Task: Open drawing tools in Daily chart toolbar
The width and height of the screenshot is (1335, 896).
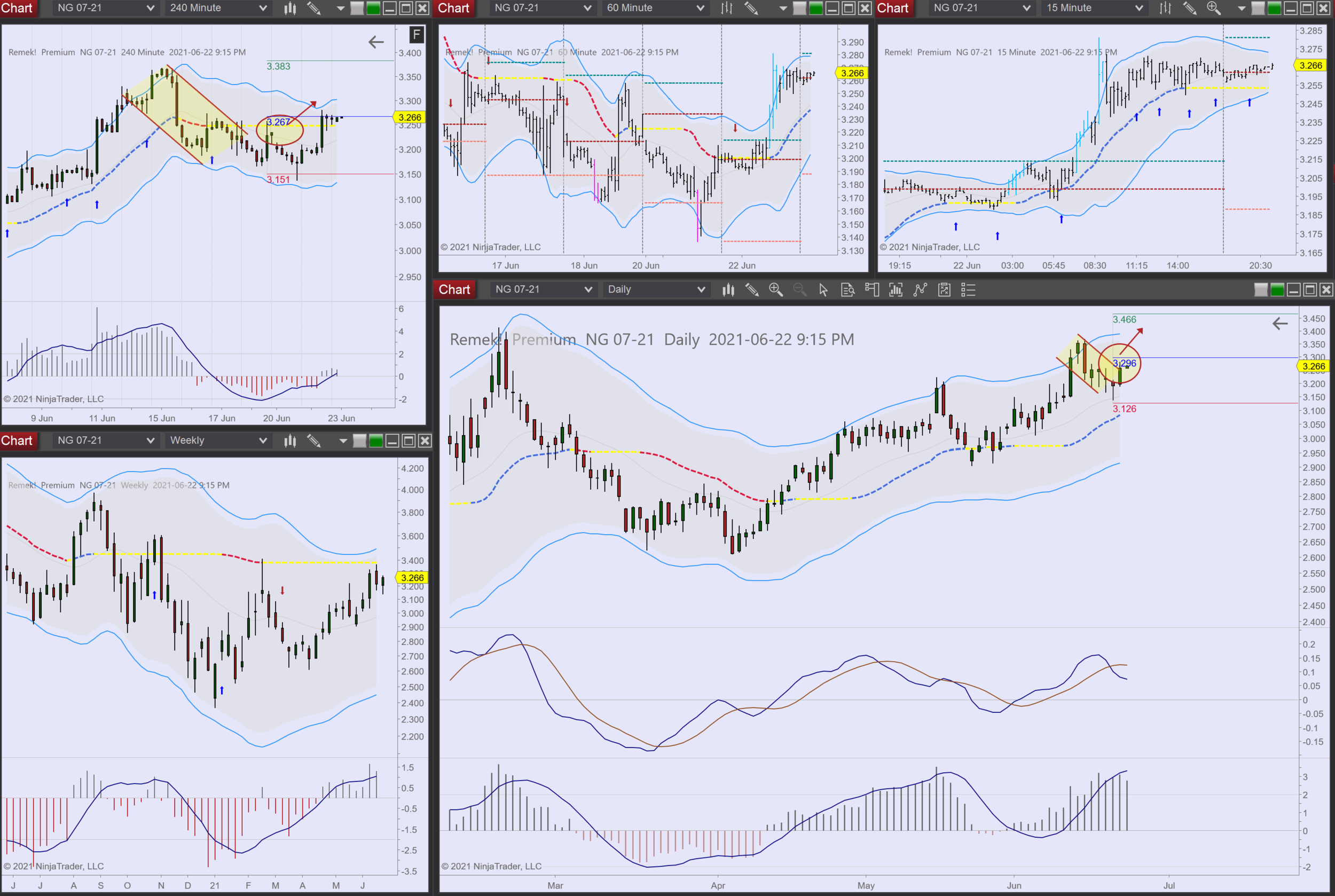Action: click(x=752, y=290)
